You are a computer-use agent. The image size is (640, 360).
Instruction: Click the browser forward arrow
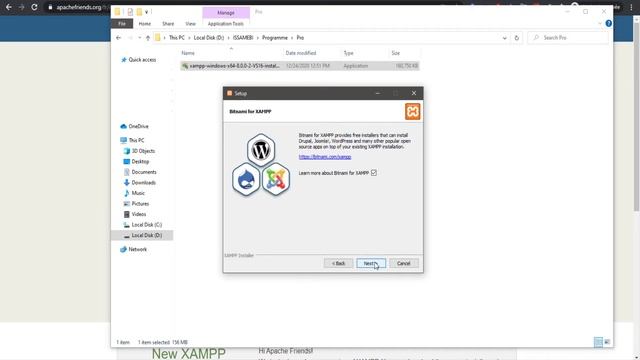21,7
